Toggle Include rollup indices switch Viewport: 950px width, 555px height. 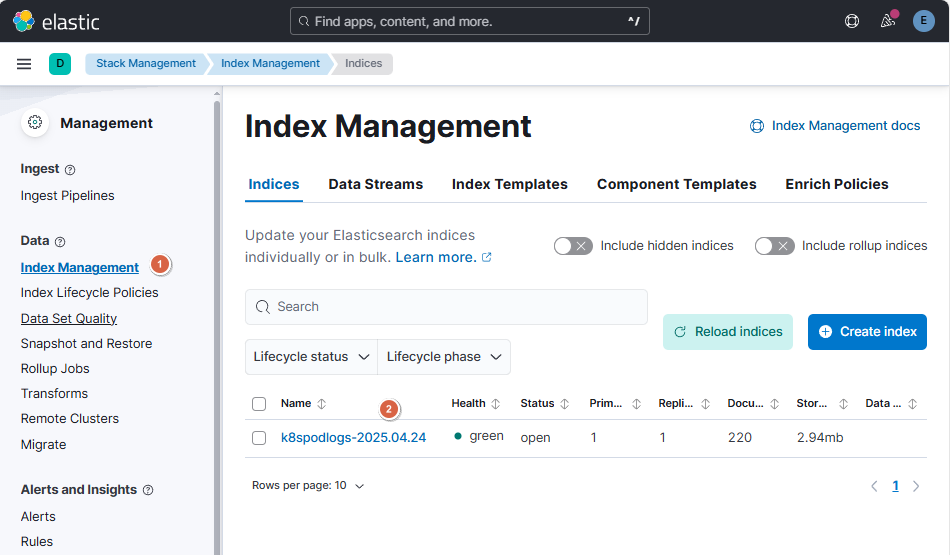click(x=774, y=246)
